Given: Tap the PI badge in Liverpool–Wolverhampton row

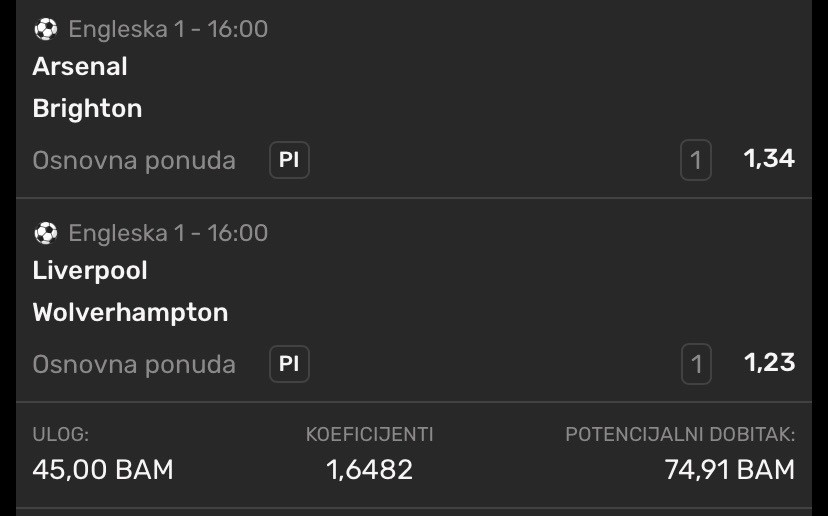Looking at the screenshot, I should [x=289, y=364].
